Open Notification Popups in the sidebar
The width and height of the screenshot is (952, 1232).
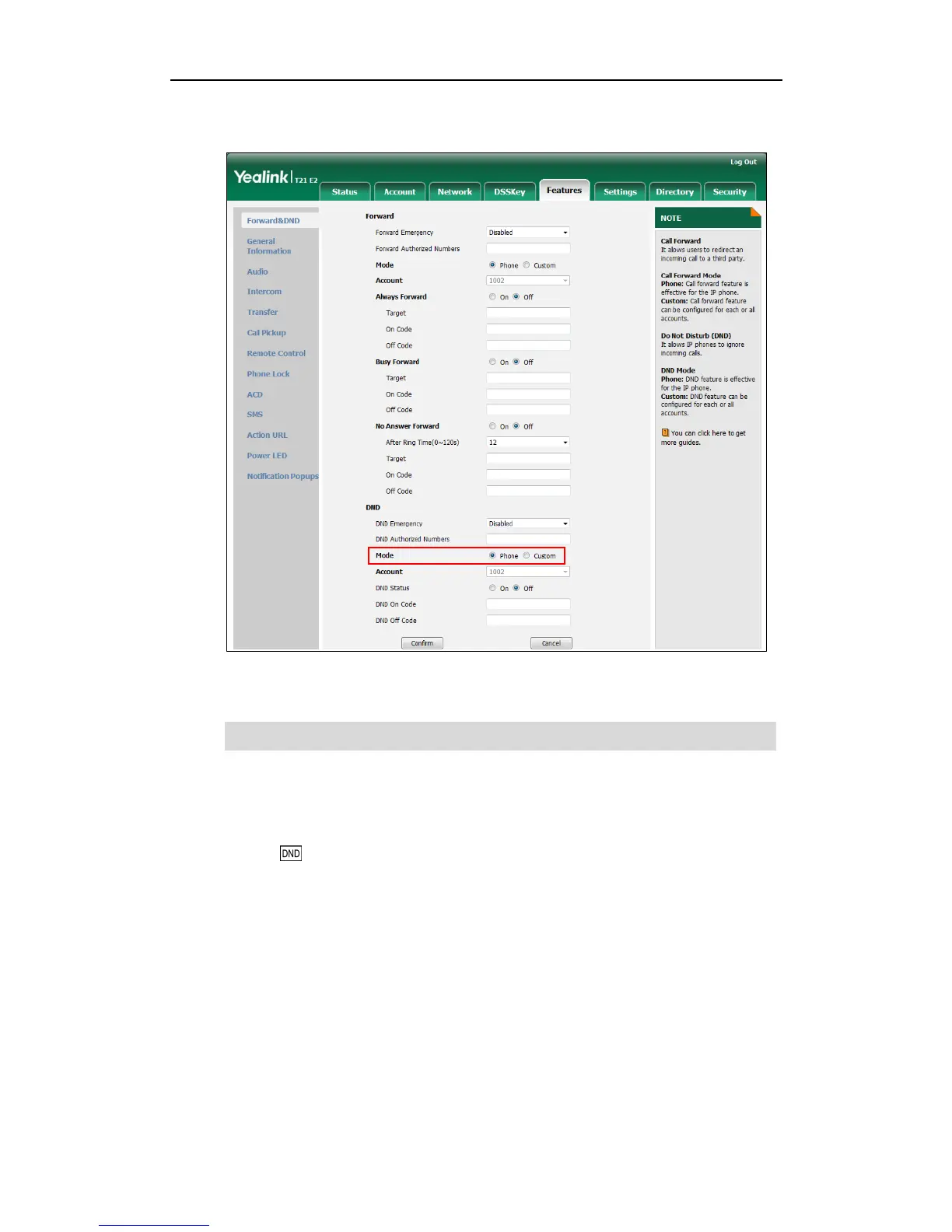point(282,476)
